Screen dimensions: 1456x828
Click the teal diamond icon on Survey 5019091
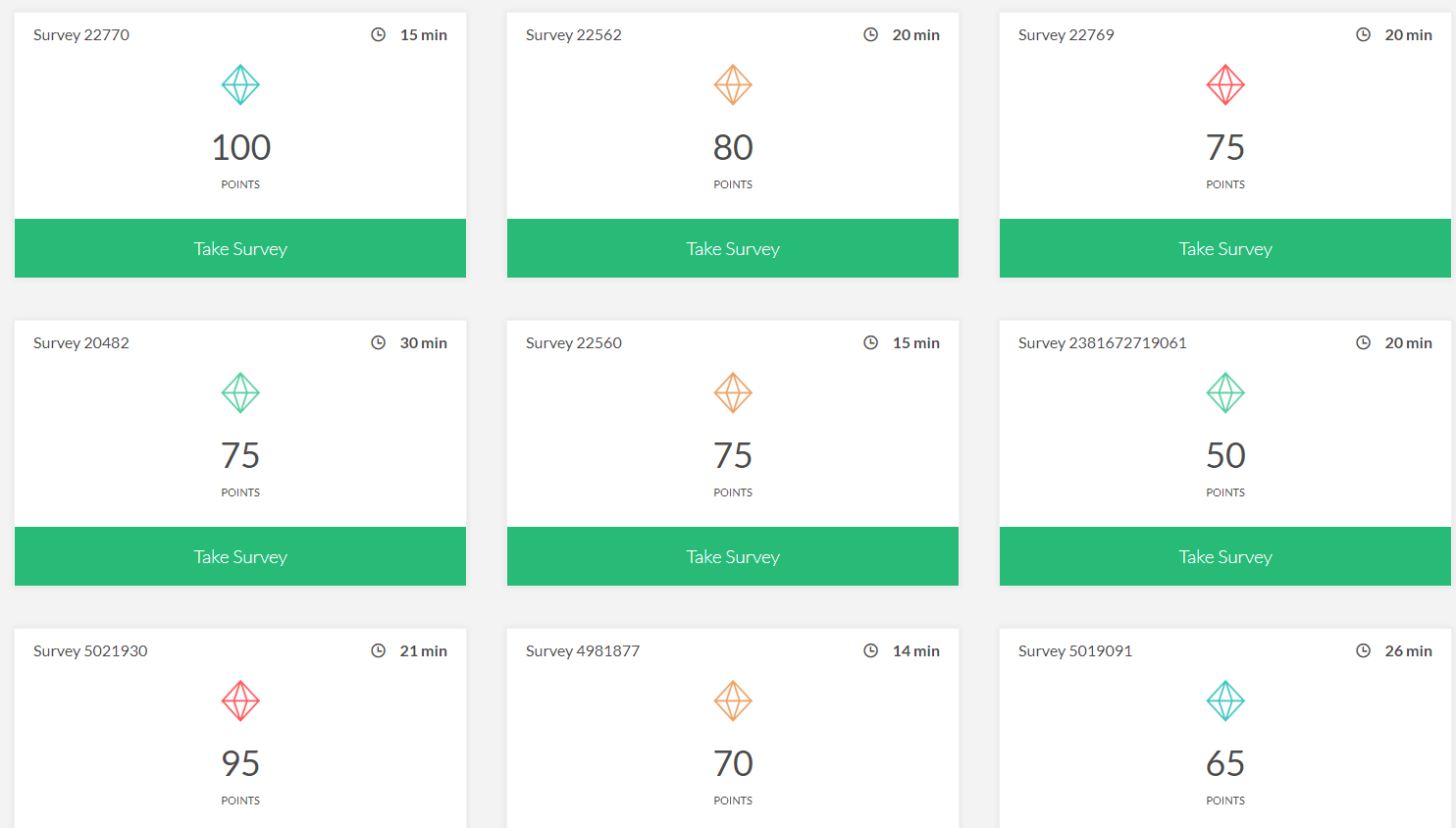pyautogui.click(x=1225, y=701)
